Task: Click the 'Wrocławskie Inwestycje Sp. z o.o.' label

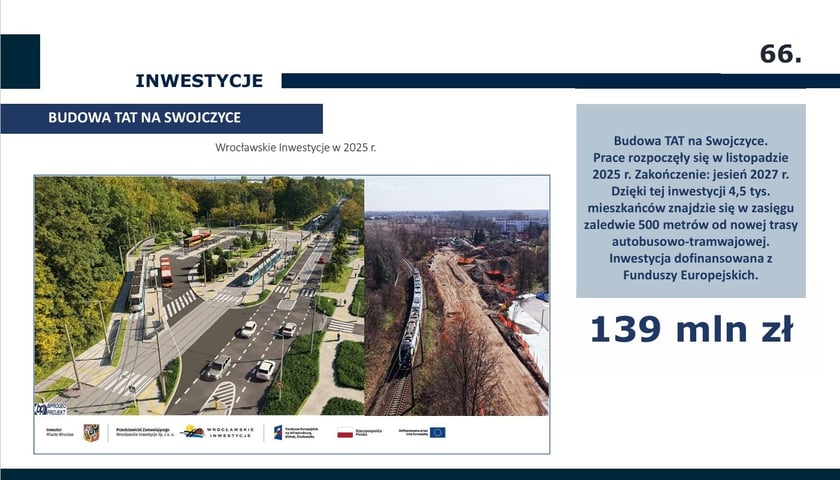Action: 145,432
